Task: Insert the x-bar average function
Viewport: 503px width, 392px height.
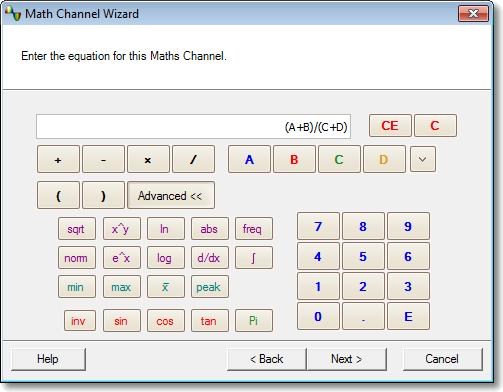Action: point(166,287)
